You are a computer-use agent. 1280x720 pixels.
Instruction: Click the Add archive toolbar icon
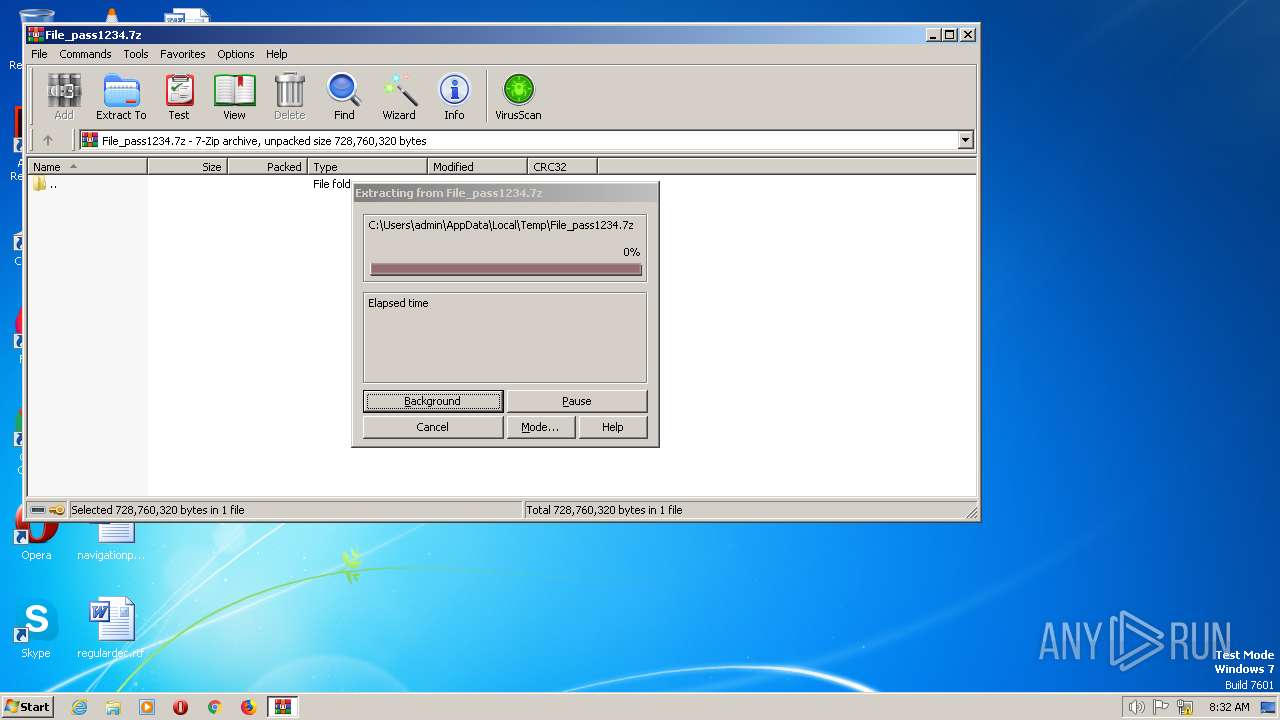pyautogui.click(x=64, y=97)
